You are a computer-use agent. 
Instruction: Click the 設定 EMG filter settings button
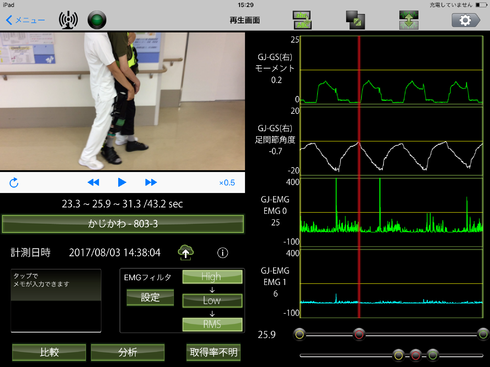pos(150,297)
